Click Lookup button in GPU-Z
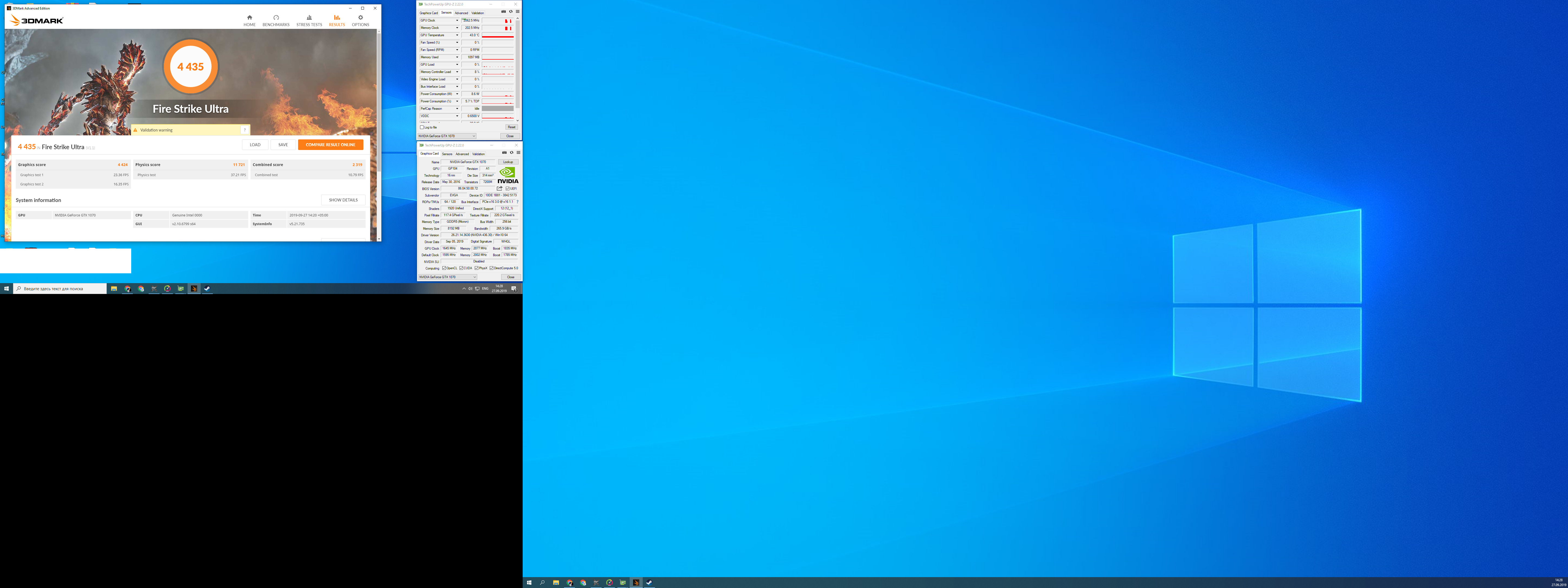 [508, 162]
